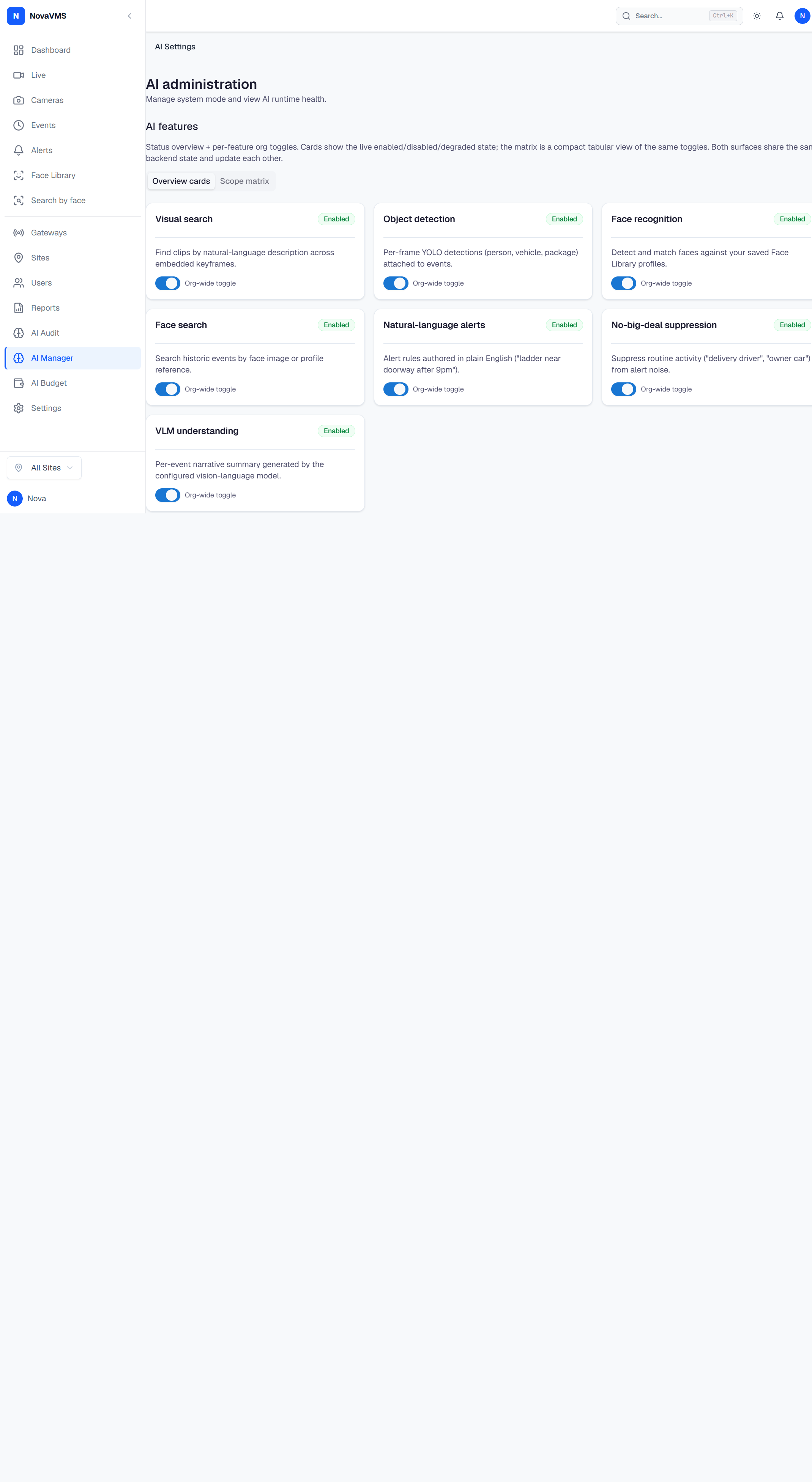812x1482 pixels.
Task: Open Face Library page
Action: (73, 175)
